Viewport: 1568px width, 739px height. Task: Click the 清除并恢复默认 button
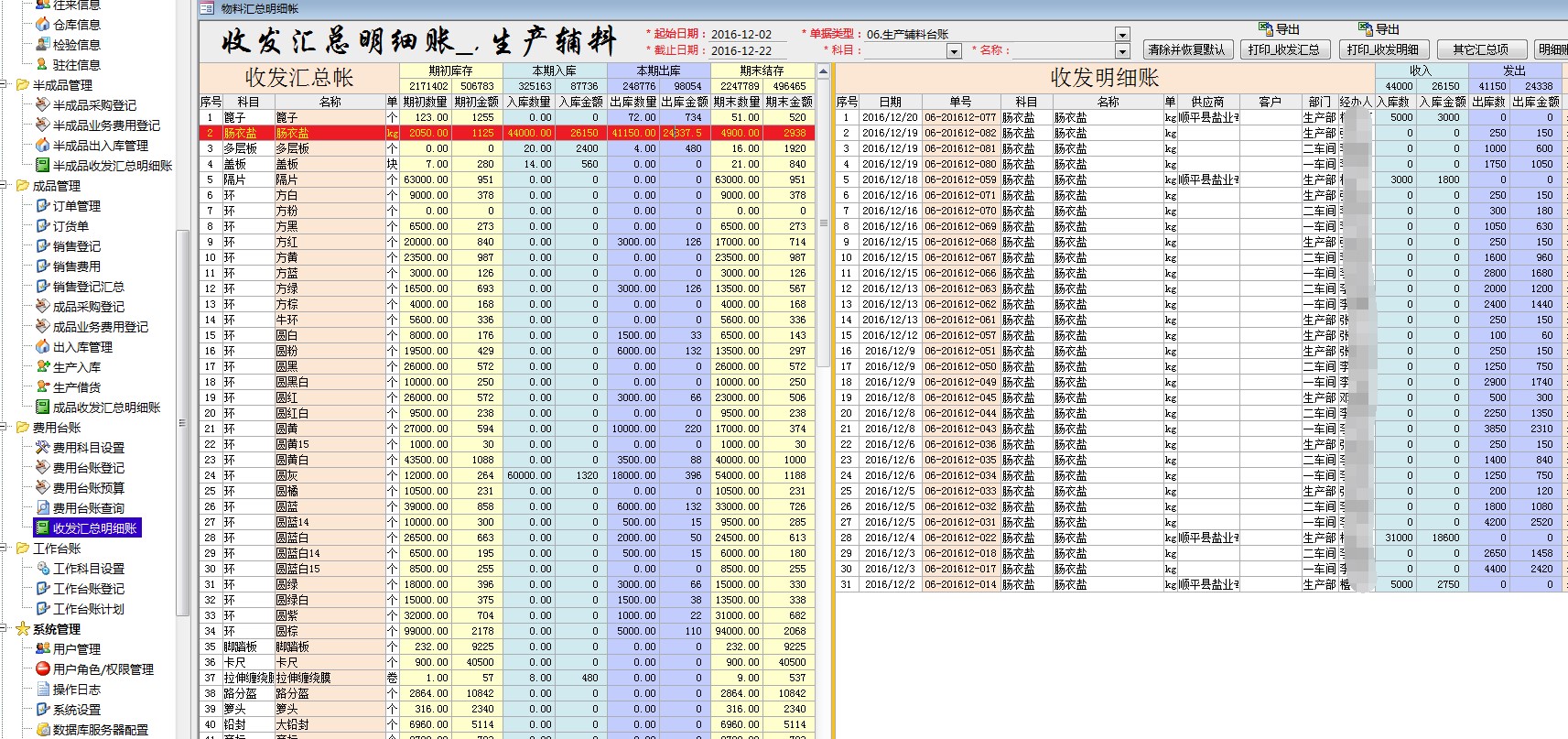point(1186,49)
